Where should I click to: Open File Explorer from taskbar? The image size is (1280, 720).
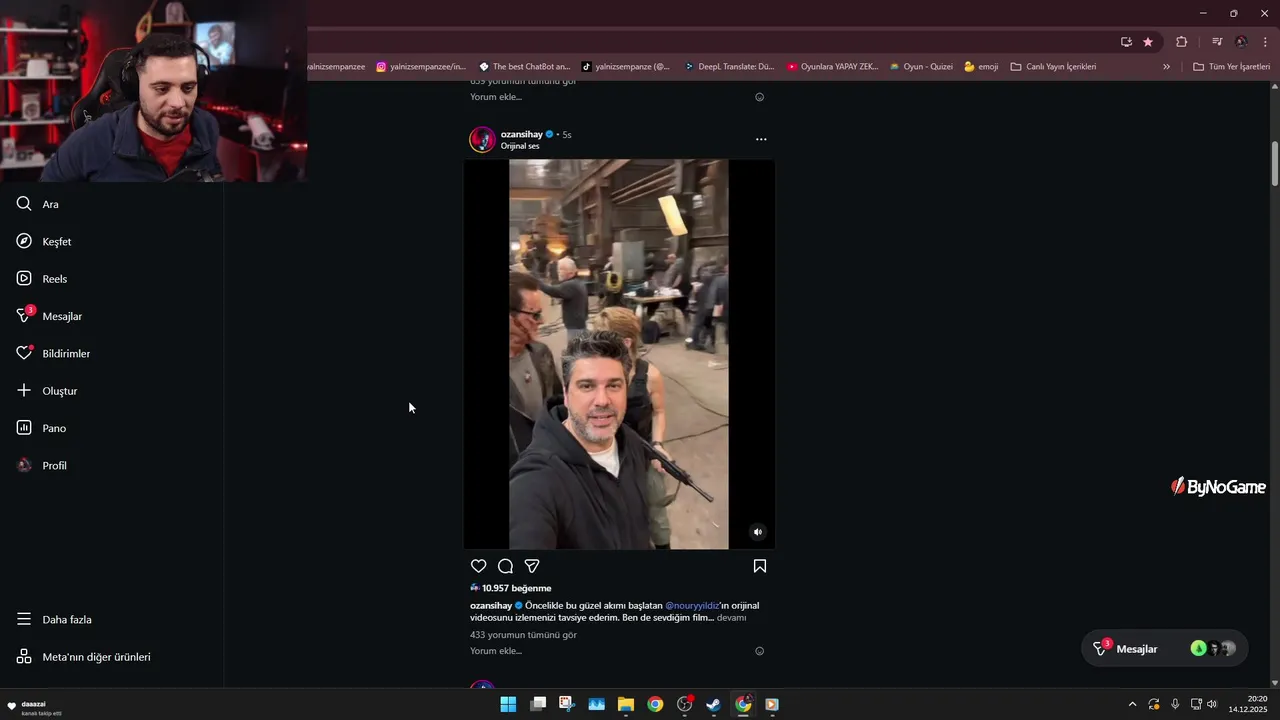(x=626, y=704)
